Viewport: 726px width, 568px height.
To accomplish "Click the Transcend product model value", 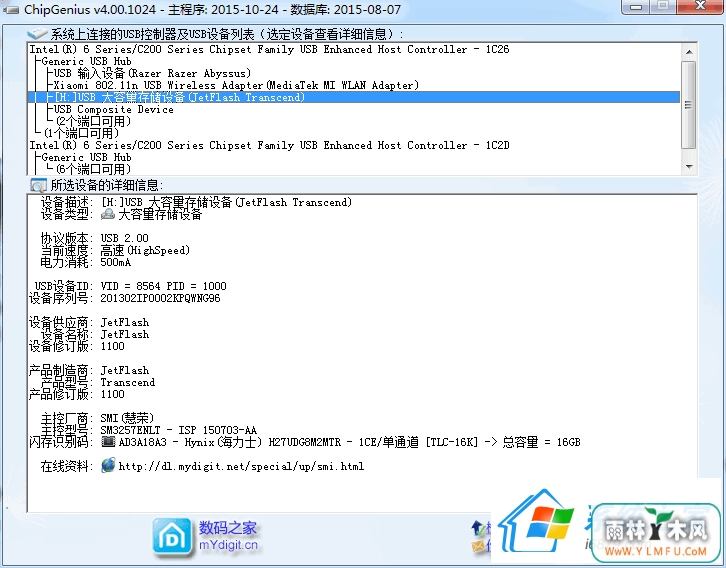I will pos(128,382).
